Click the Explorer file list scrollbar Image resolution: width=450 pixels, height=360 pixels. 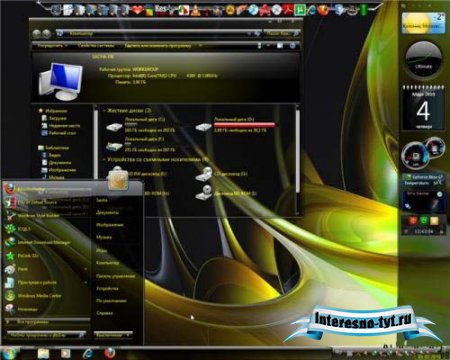pyautogui.click(x=298, y=150)
